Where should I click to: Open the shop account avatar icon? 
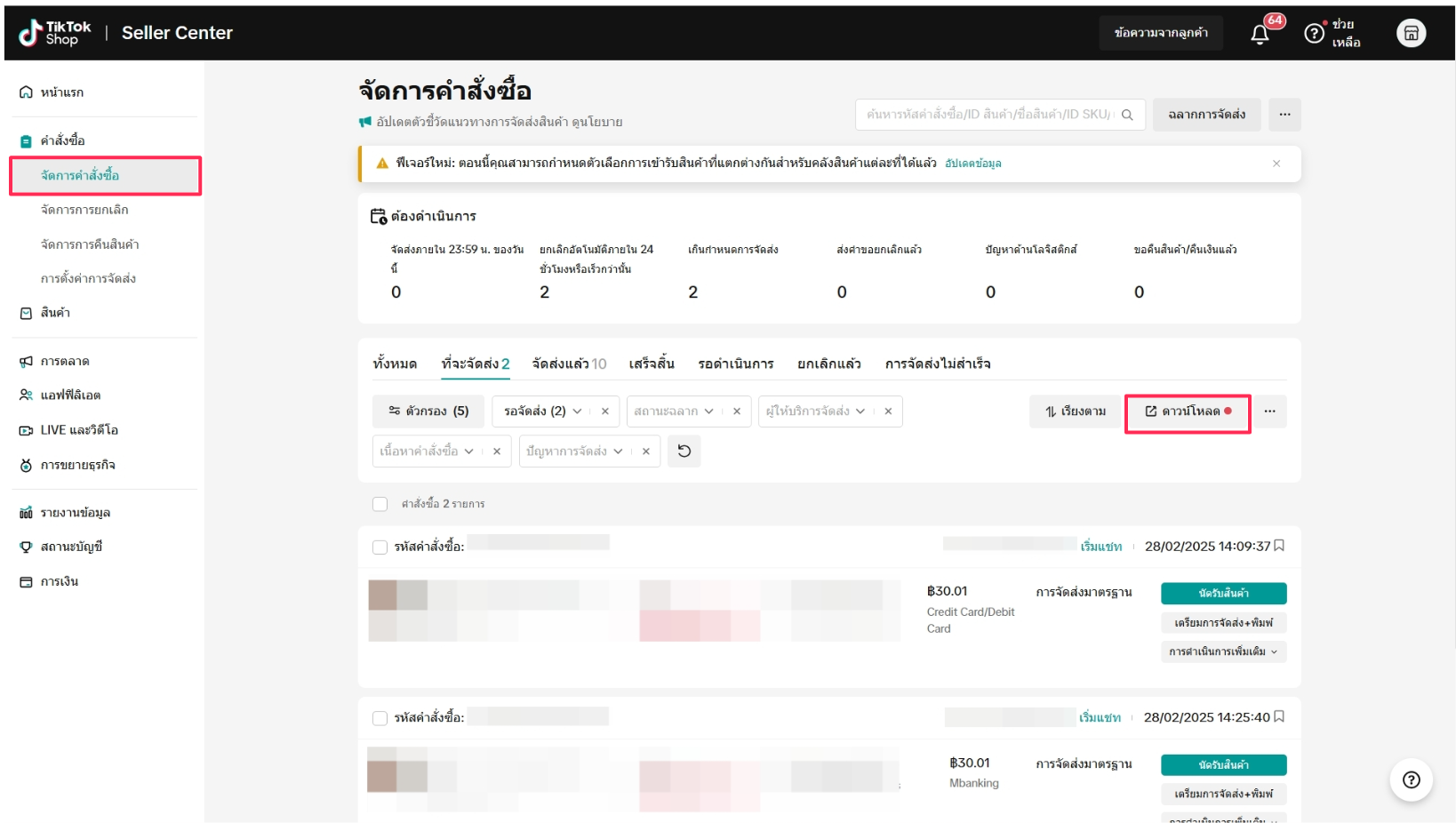(x=1411, y=33)
